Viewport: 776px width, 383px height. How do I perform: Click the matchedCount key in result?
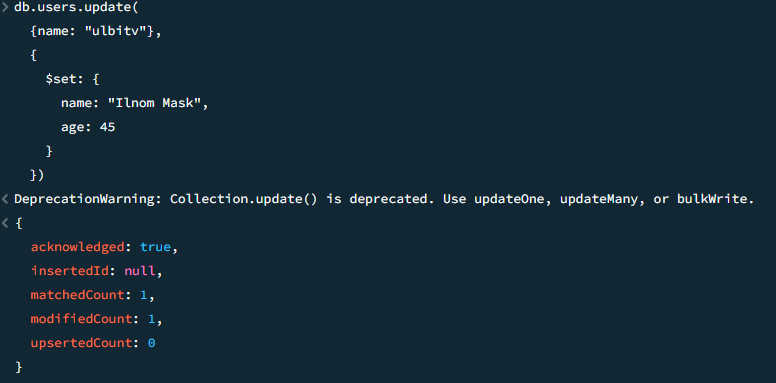(x=77, y=295)
